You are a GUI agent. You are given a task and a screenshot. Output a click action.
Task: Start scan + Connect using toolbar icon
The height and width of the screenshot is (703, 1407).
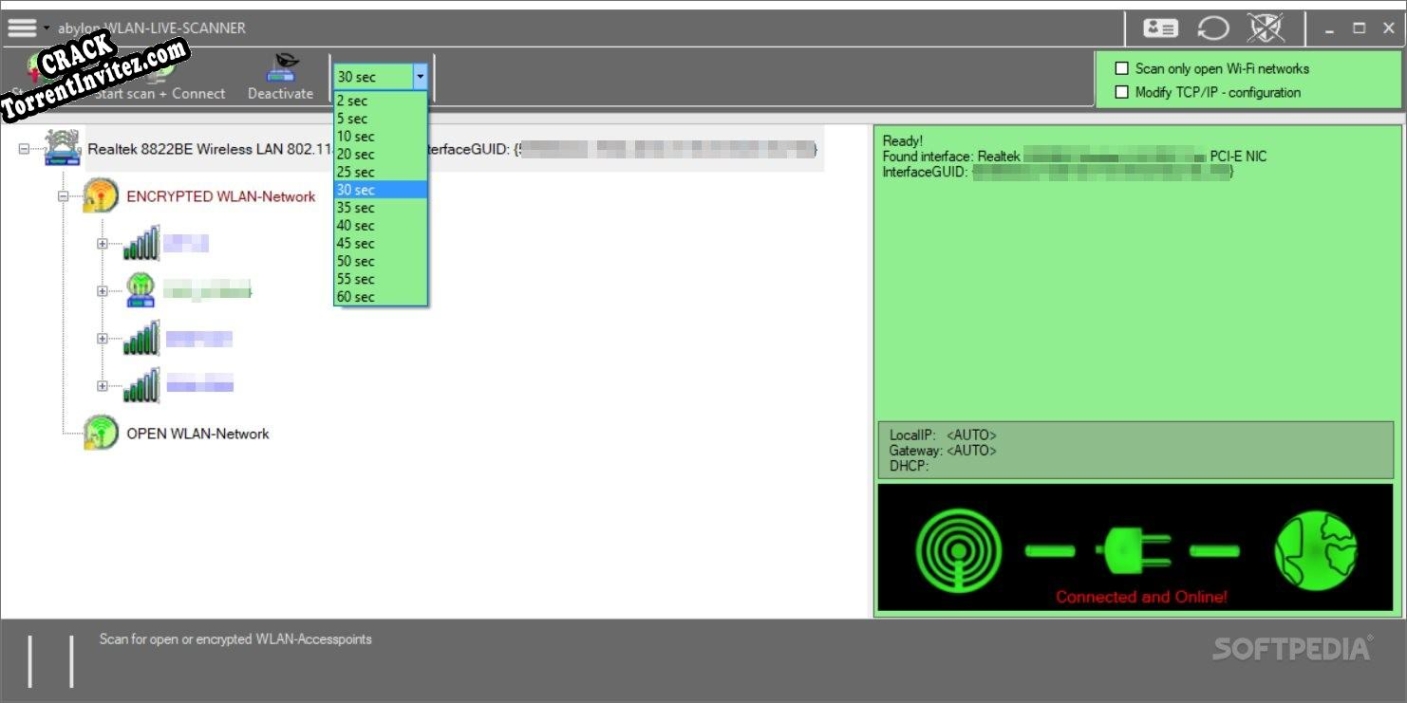pyautogui.click(x=160, y=70)
